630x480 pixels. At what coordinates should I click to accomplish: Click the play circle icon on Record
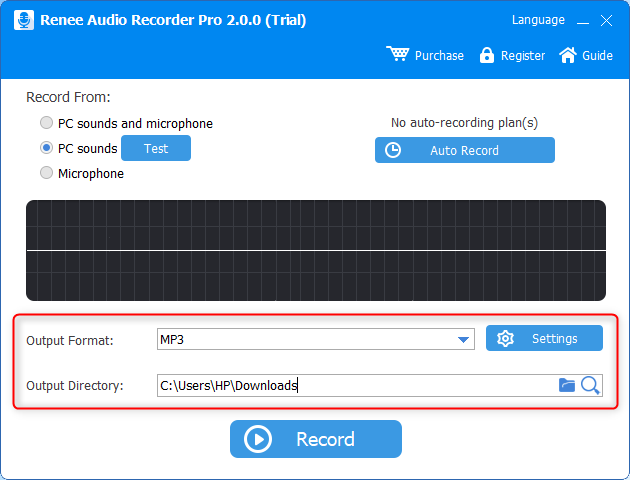(258, 439)
